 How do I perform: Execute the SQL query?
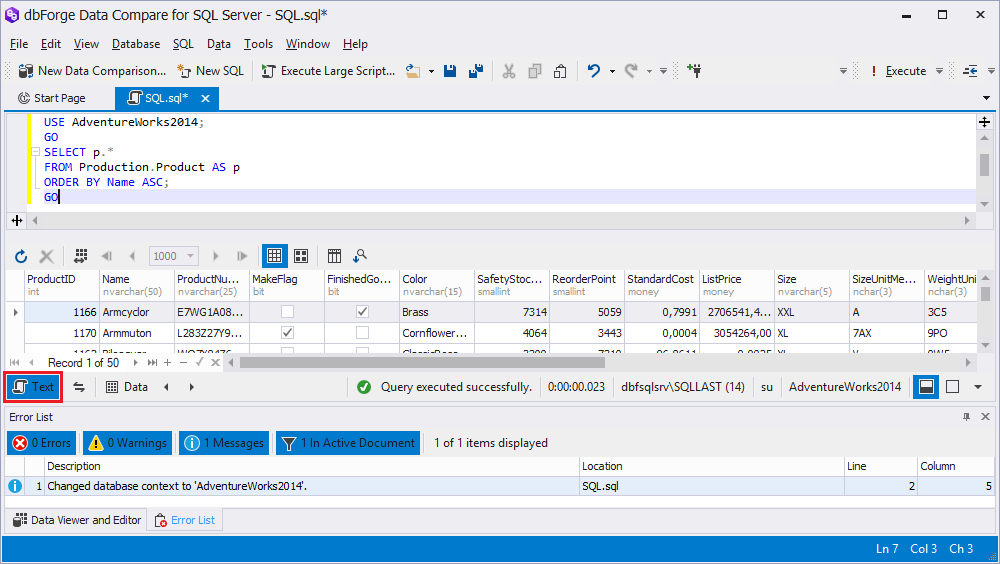pos(899,71)
